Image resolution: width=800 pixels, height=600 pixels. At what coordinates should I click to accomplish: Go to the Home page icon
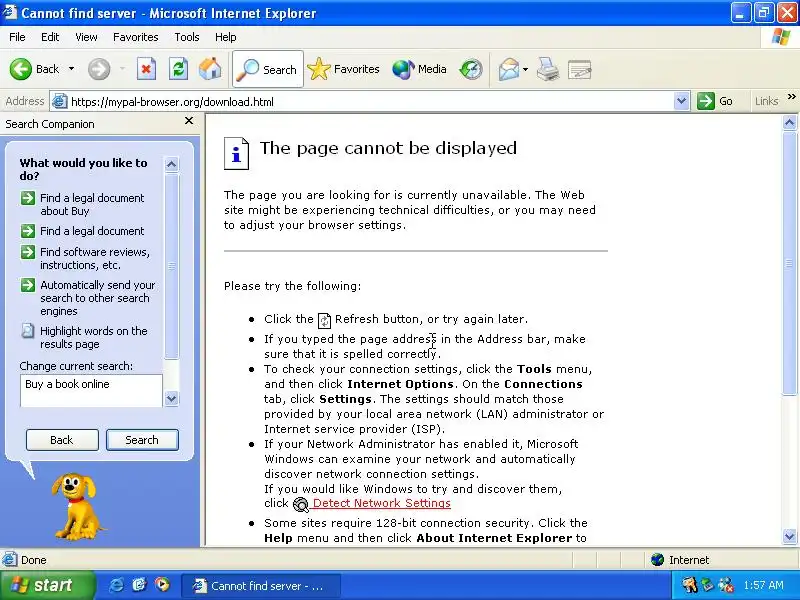click(210, 69)
